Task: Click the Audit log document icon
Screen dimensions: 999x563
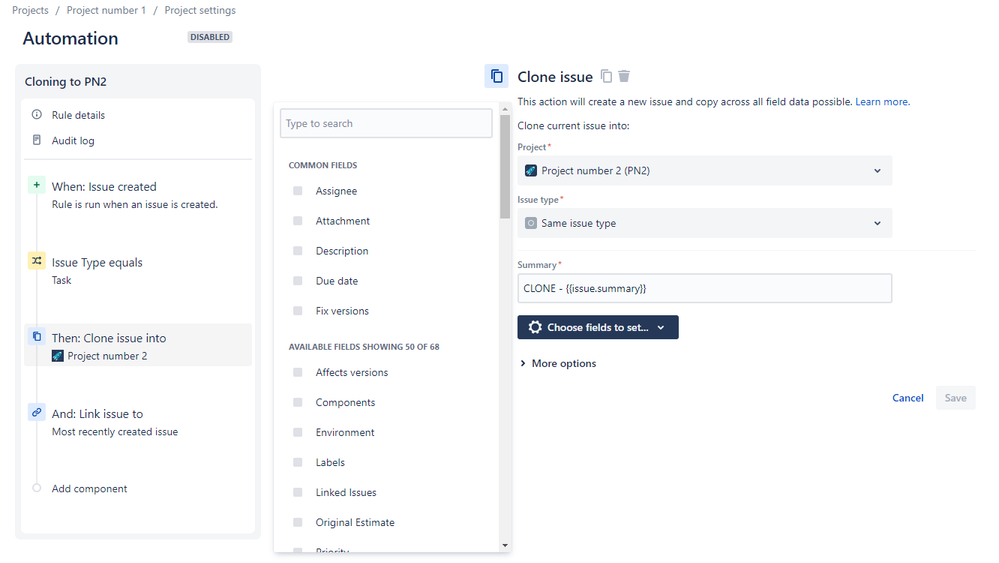Action: 37,140
